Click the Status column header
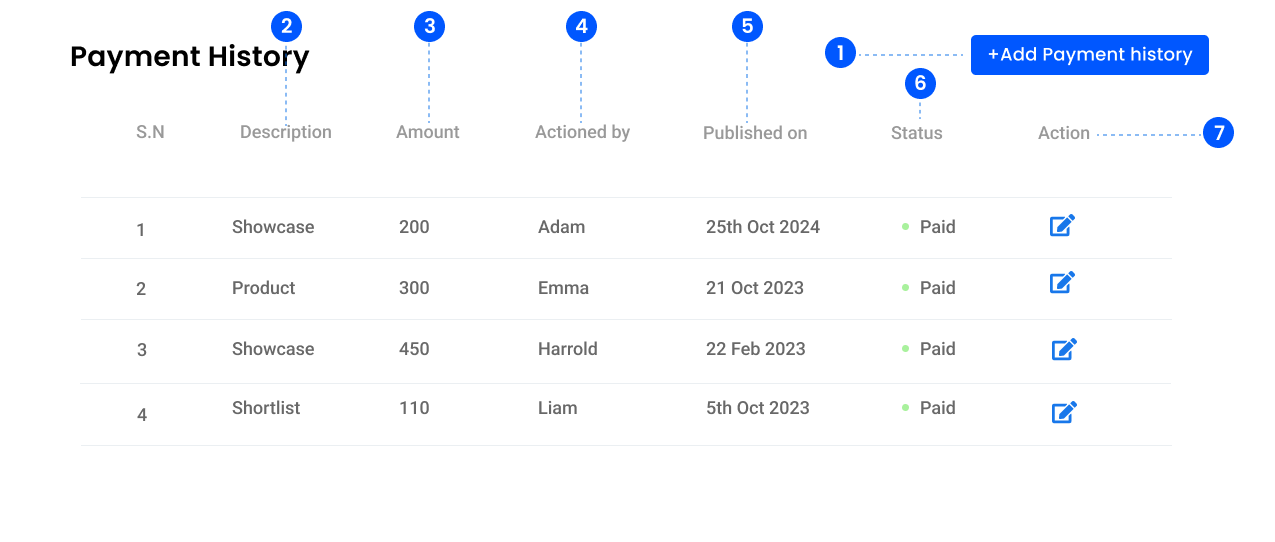Screen dimensions: 1275x542 click(x=916, y=133)
